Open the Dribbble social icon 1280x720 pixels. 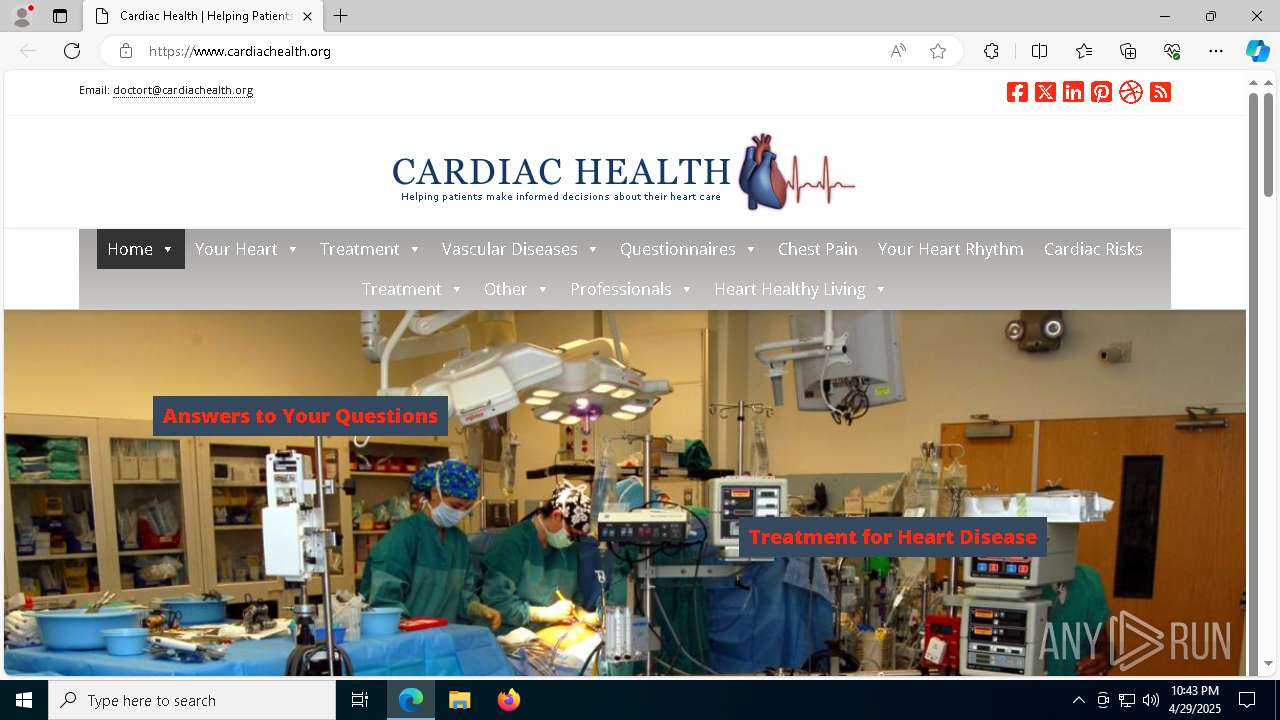[x=1131, y=92]
